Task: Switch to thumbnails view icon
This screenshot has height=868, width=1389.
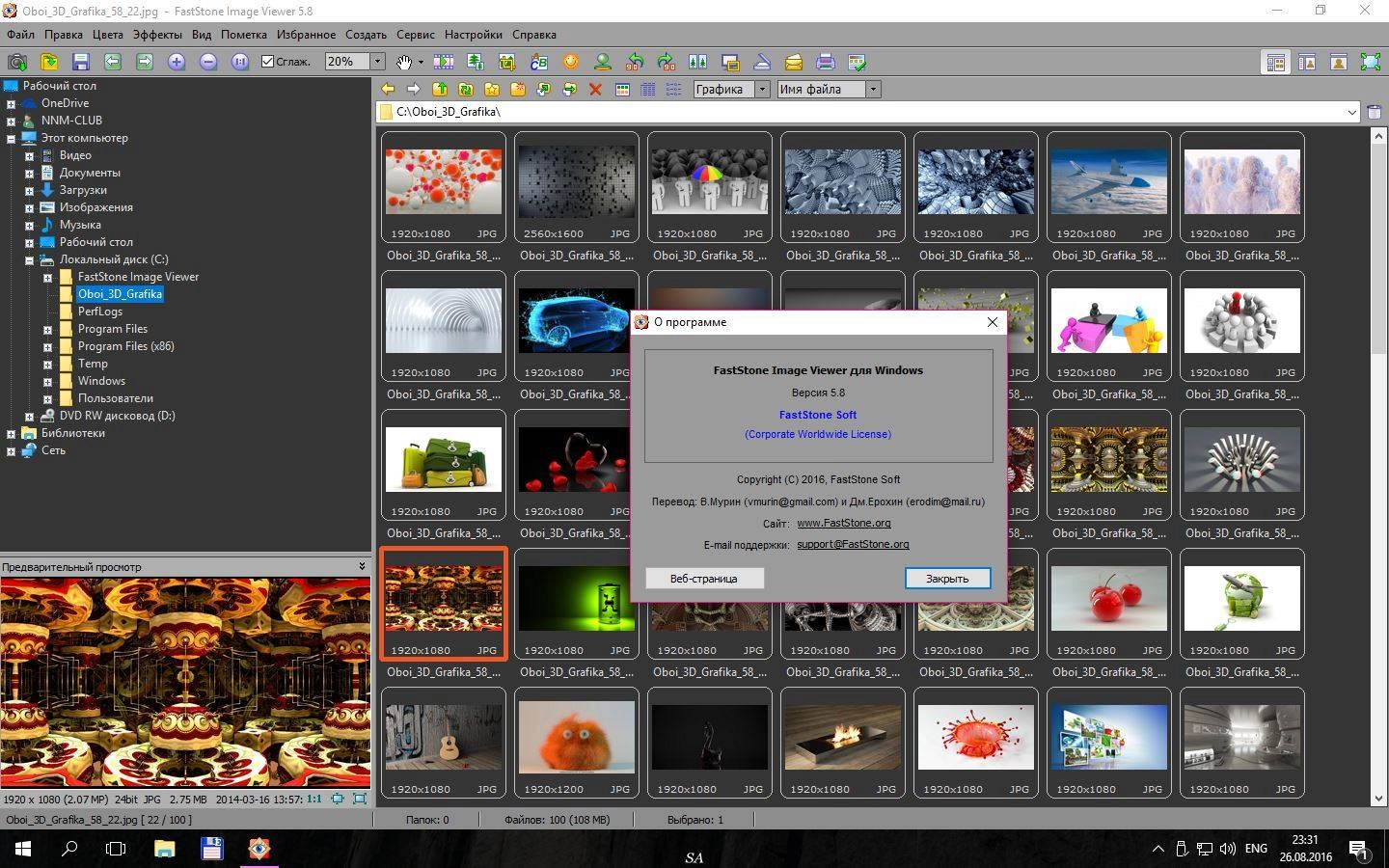Action: point(622,89)
